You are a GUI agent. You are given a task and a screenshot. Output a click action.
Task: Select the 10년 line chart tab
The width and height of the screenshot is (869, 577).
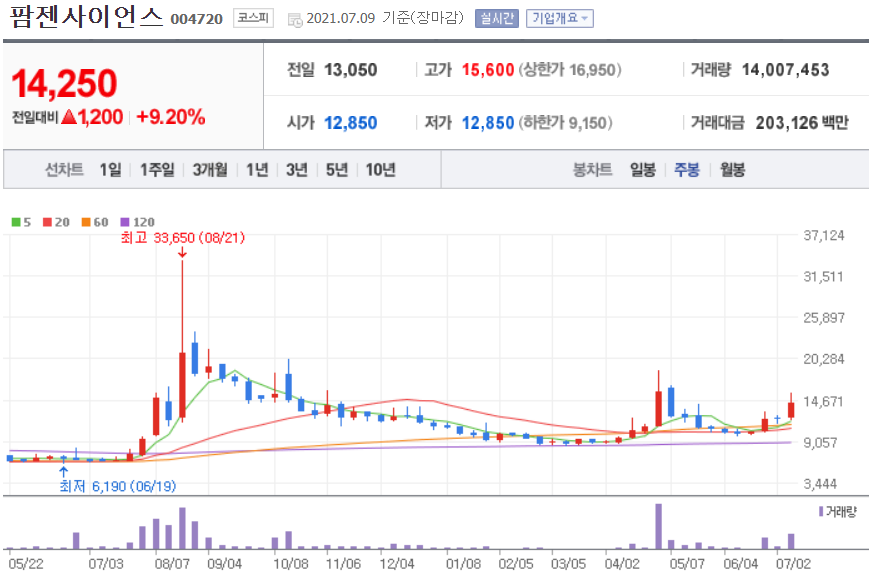(380, 170)
